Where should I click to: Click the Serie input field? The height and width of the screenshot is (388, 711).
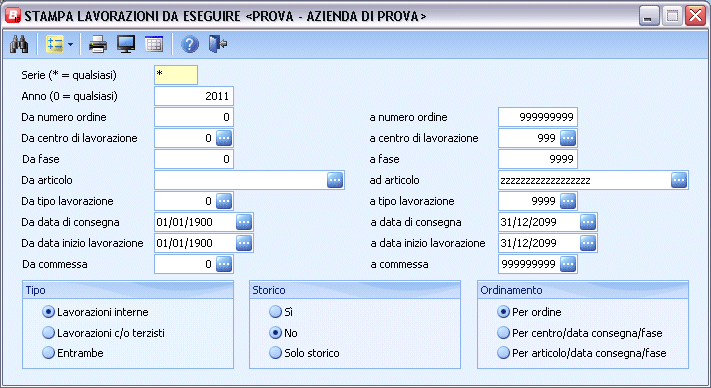tap(176, 75)
